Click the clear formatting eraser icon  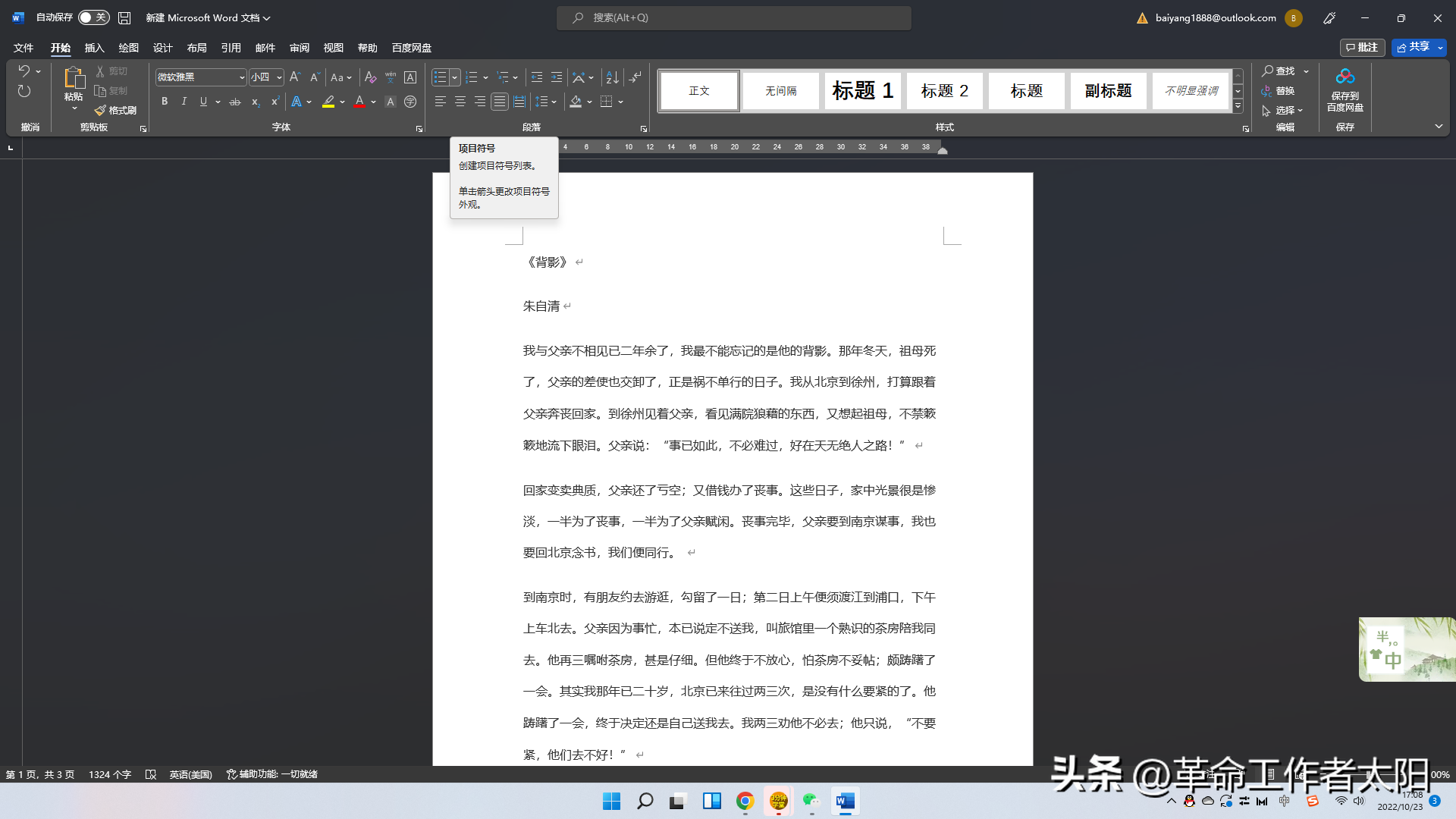coord(370,77)
